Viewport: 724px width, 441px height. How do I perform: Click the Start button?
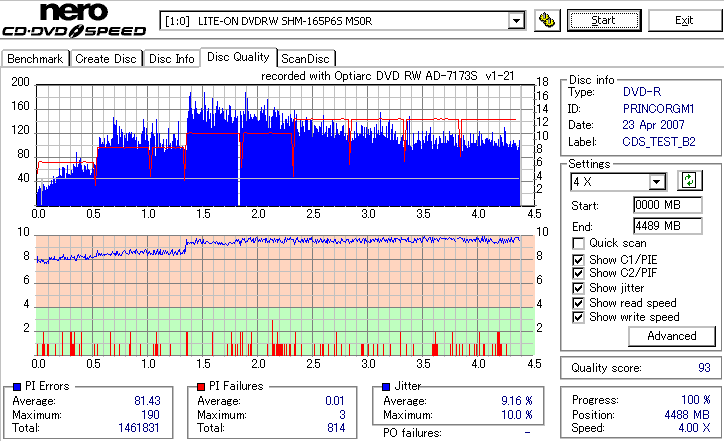(x=604, y=20)
